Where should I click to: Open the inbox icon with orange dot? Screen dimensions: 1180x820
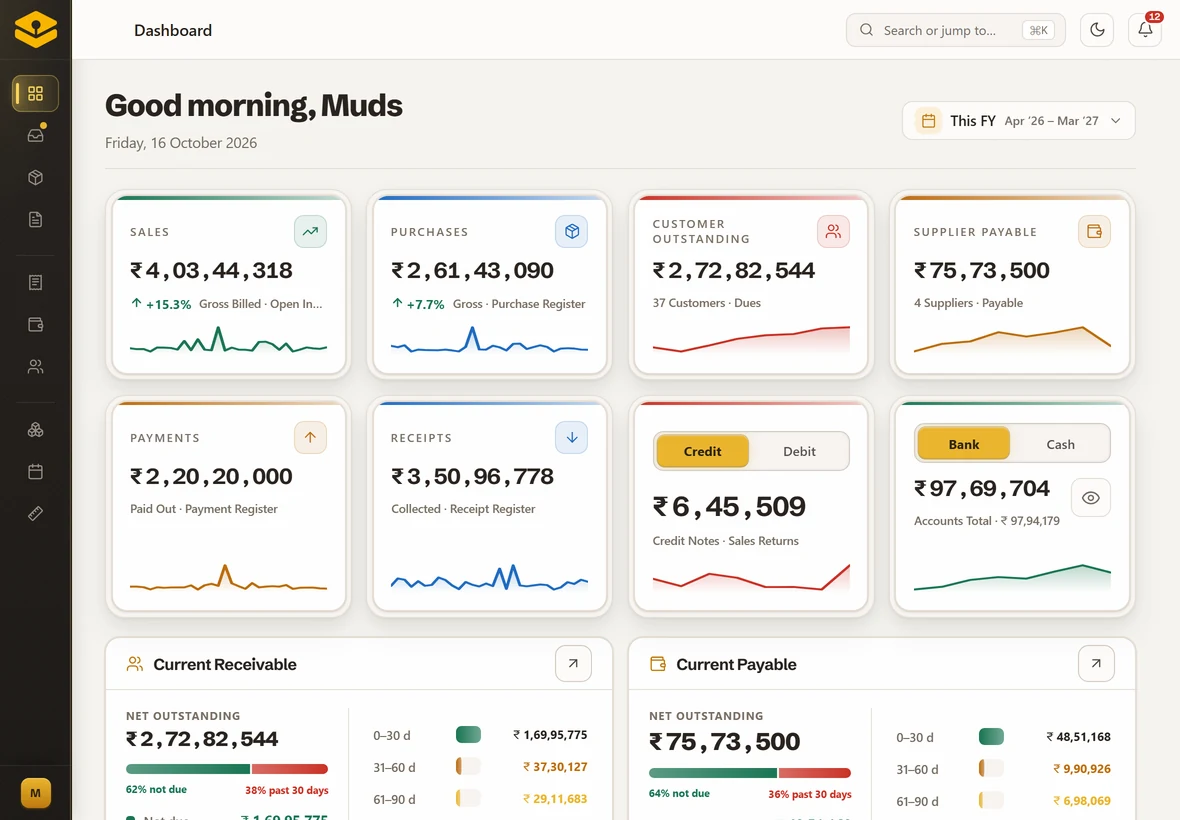[35, 135]
